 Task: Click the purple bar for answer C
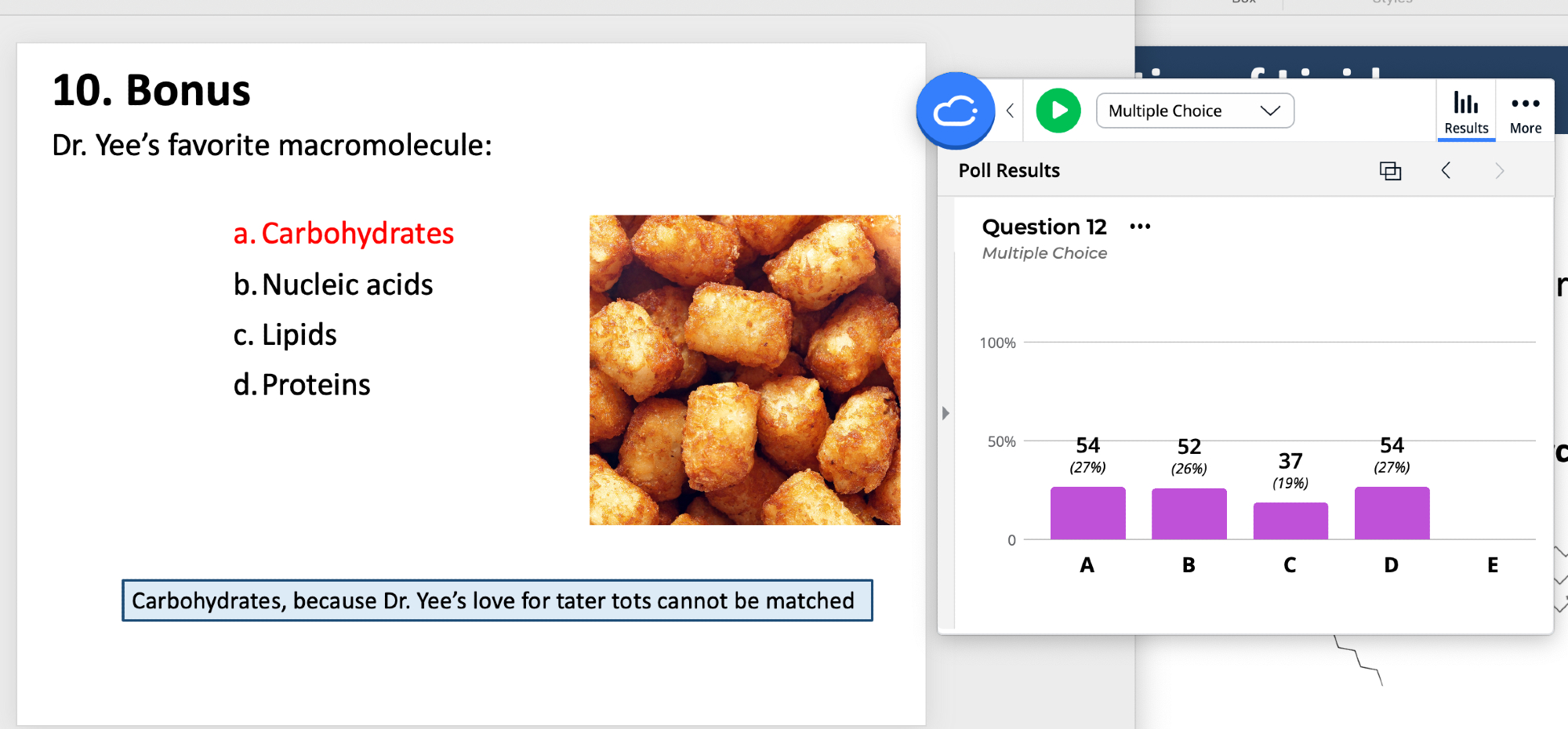pos(1290,521)
